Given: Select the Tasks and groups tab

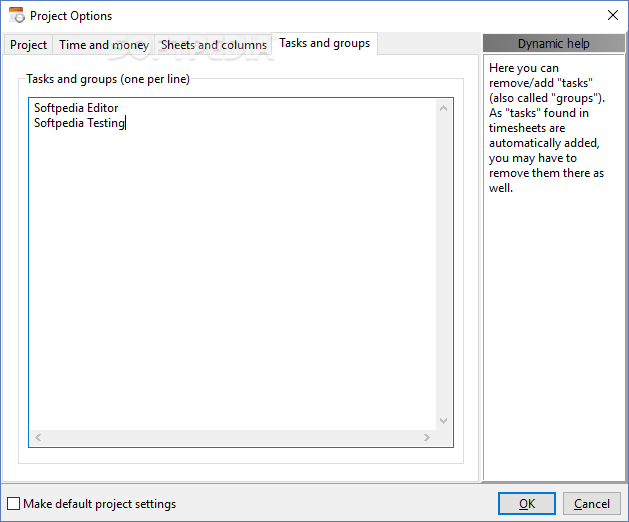Looking at the screenshot, I should [x=325, y=43].
